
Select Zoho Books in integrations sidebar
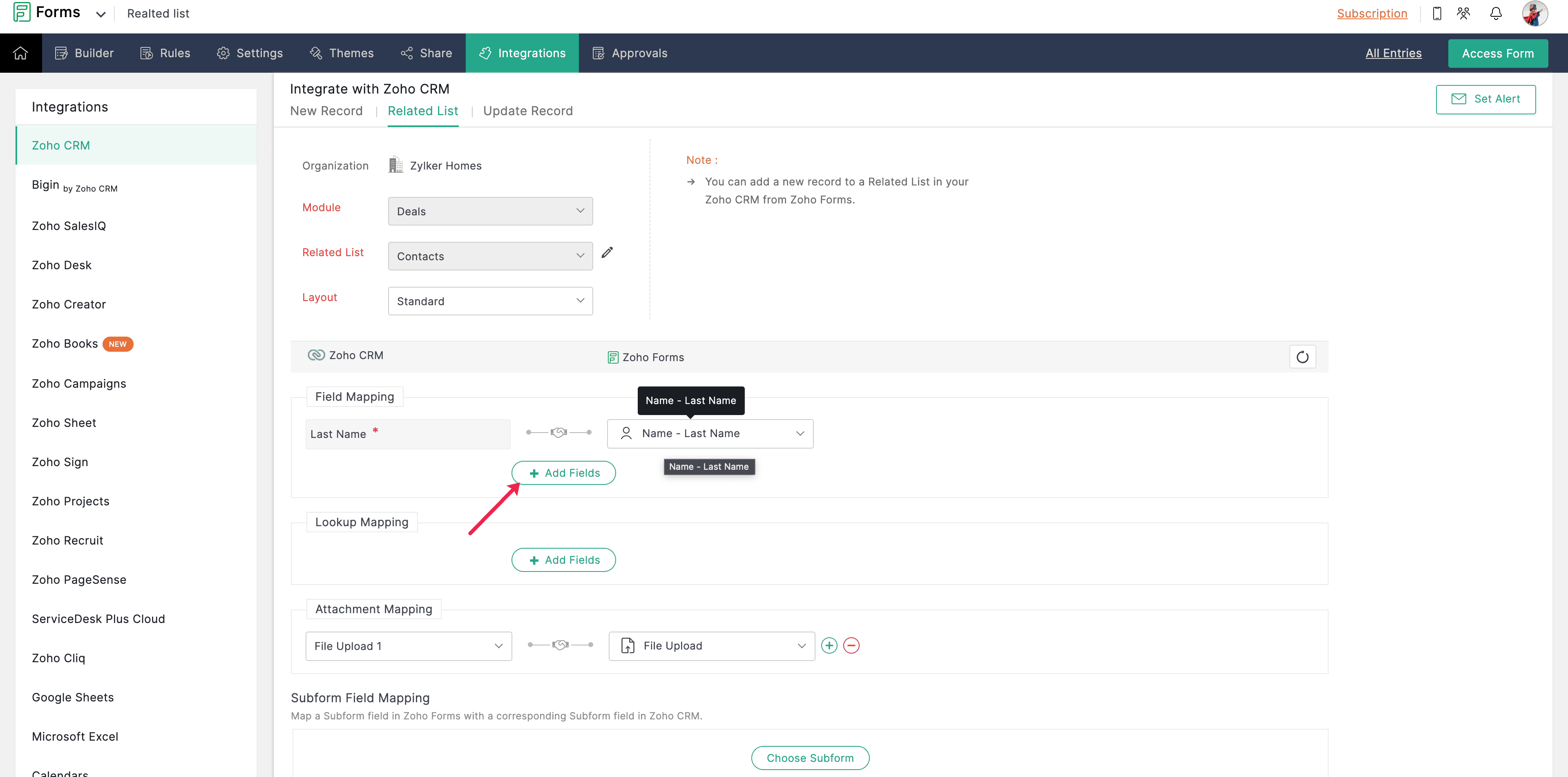click(x=65, y=344)
